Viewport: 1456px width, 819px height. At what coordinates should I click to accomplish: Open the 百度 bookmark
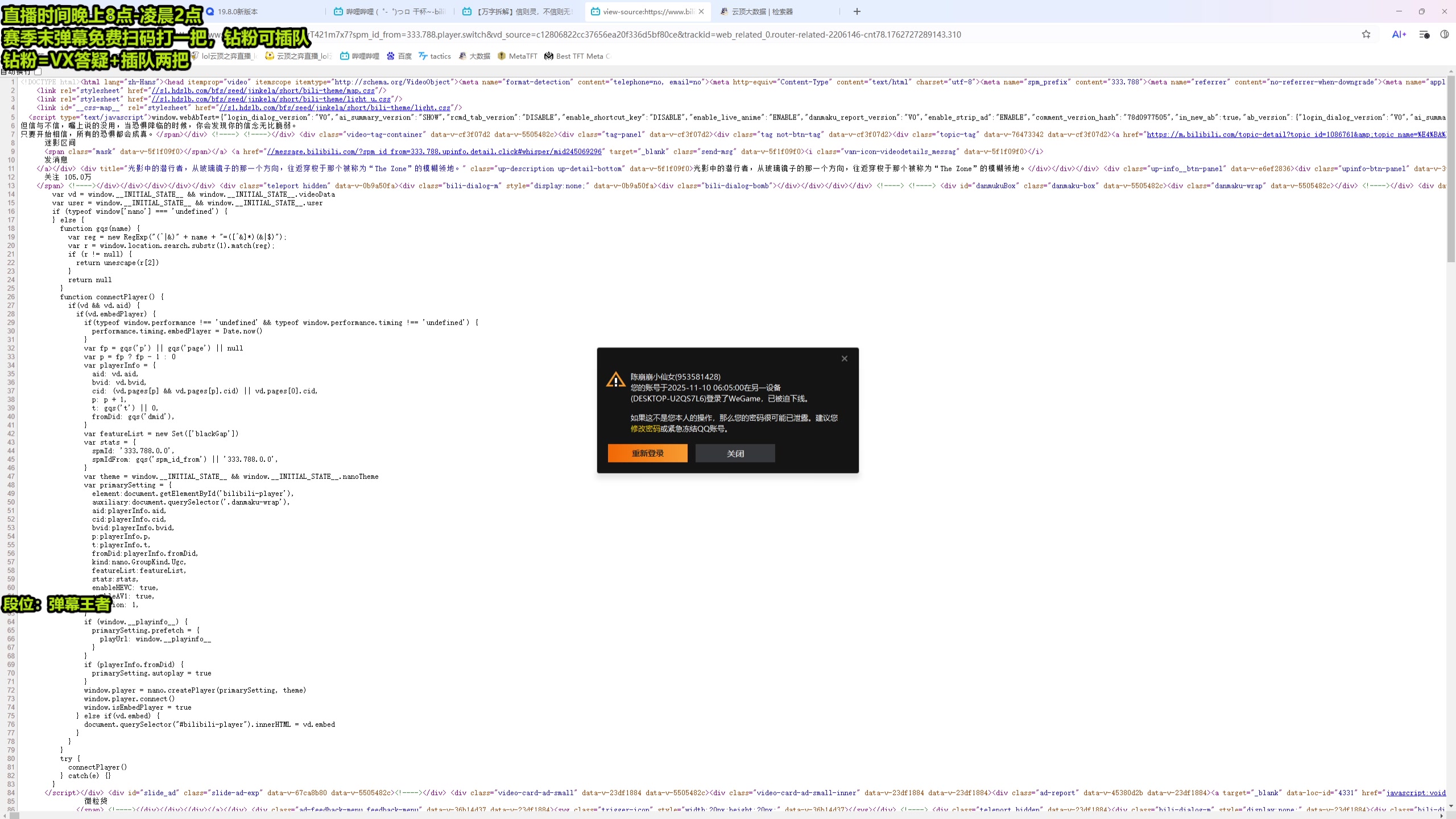click(399, 56)
